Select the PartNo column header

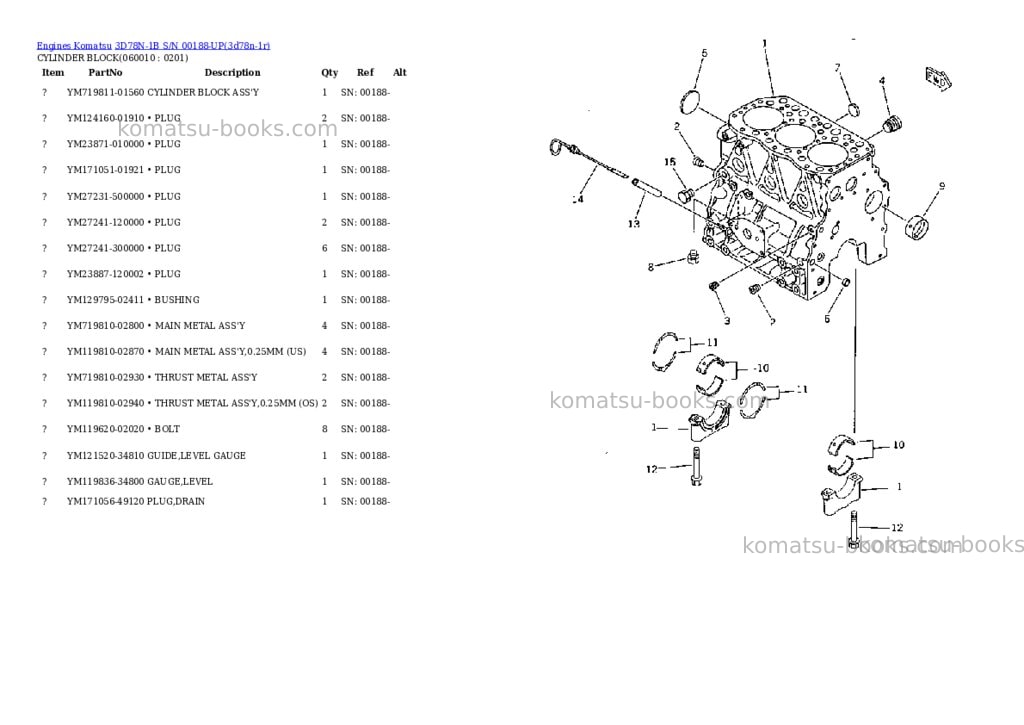click(105, 72)
